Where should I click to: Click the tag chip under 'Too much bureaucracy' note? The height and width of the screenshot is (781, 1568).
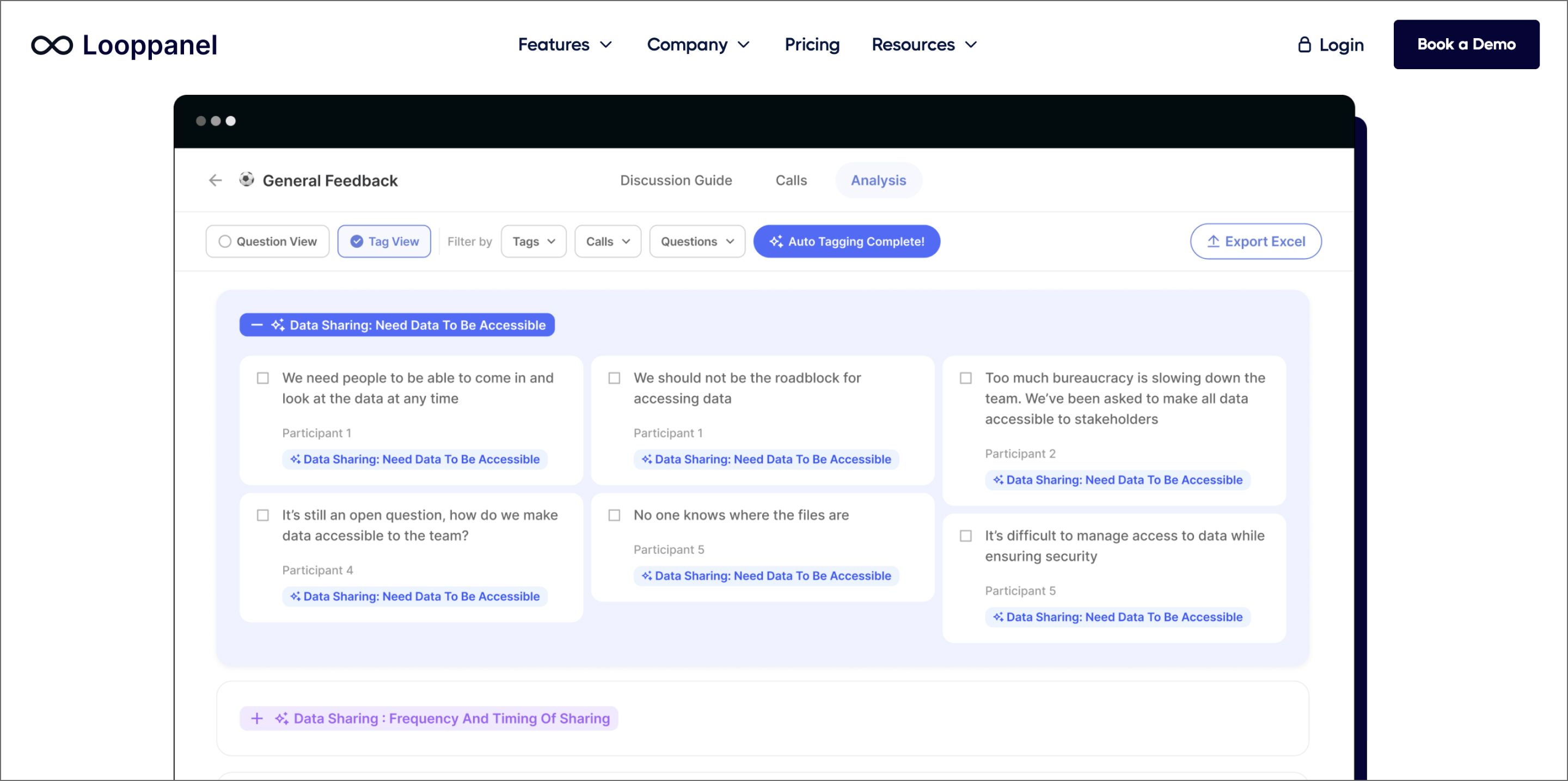point(1118,480)
